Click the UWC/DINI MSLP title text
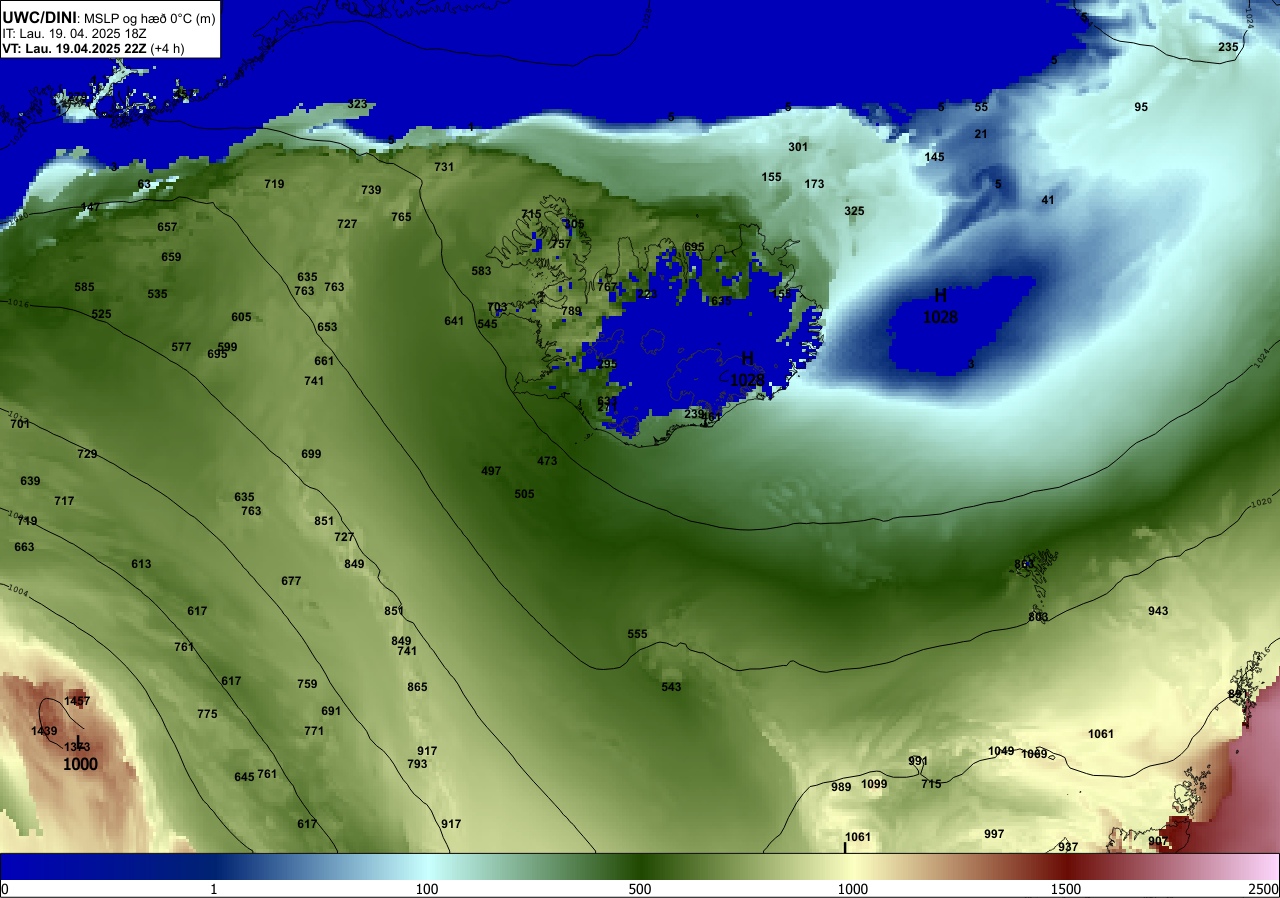 [108, 17]
